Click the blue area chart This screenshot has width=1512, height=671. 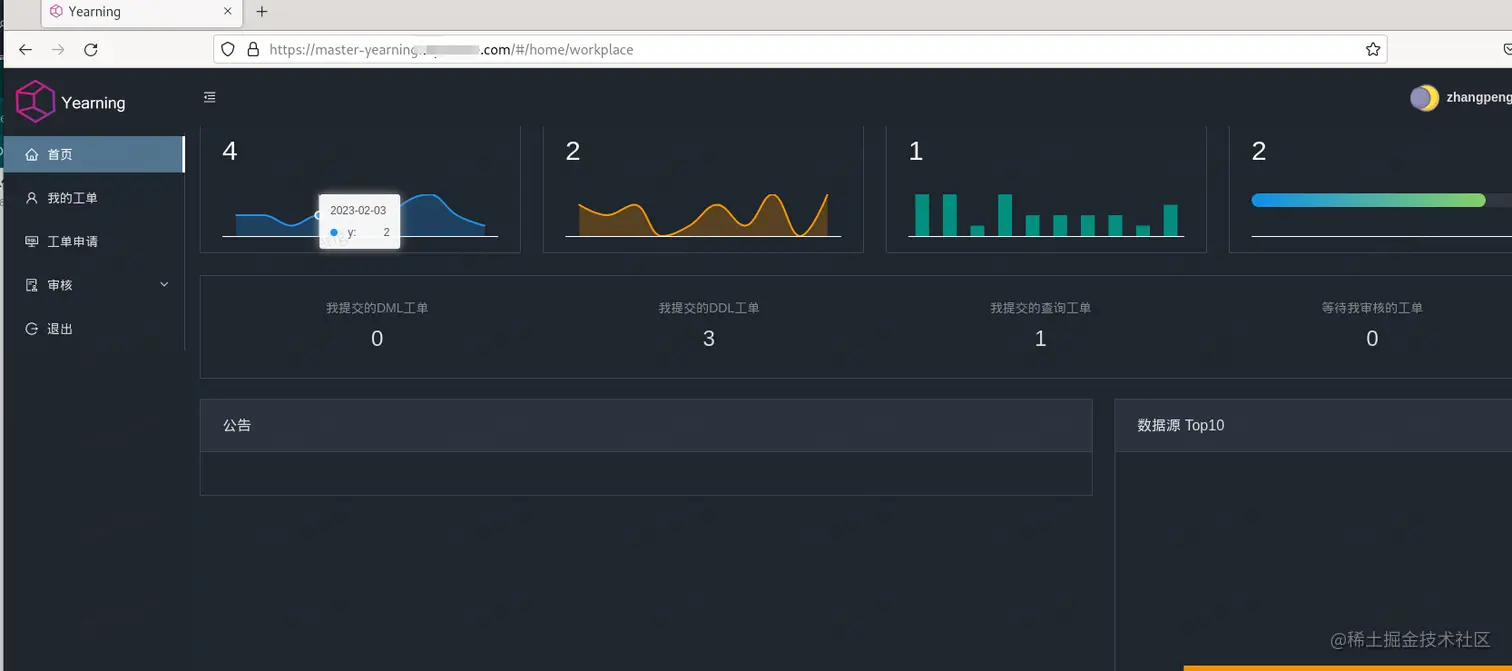pos(360,215)
